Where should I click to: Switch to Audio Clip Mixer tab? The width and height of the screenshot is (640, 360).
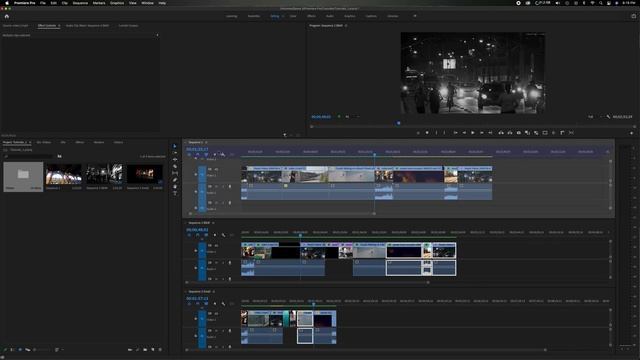[87, 26]
